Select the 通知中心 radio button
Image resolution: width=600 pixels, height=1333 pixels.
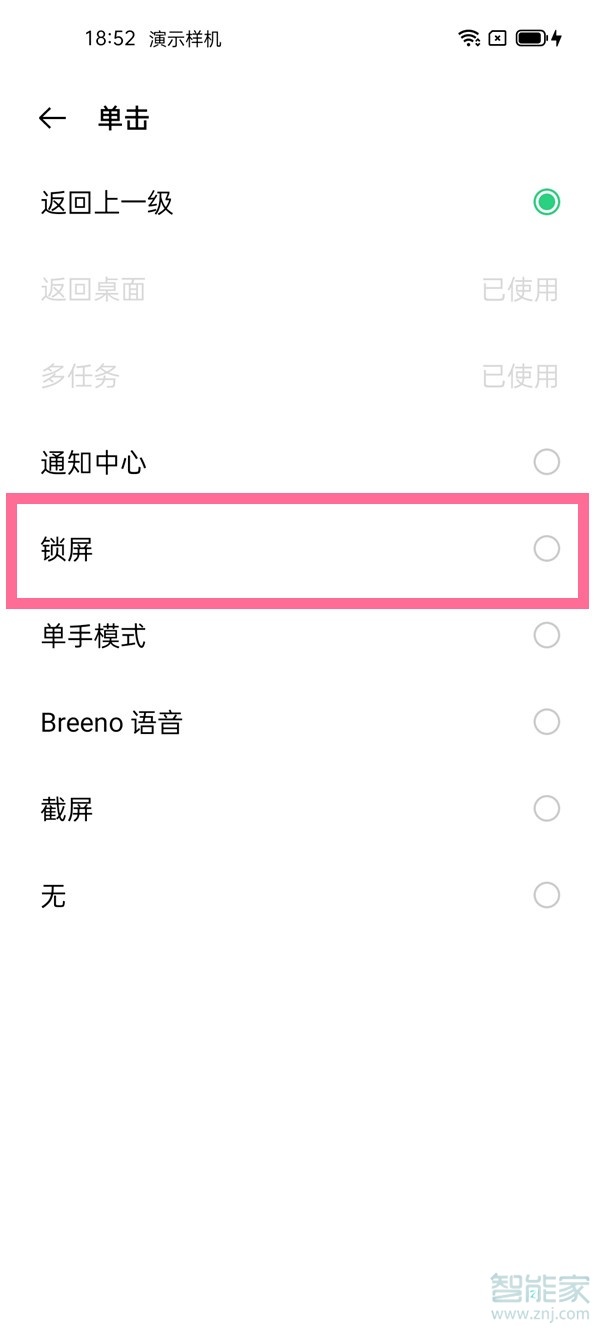pos(546,462)
